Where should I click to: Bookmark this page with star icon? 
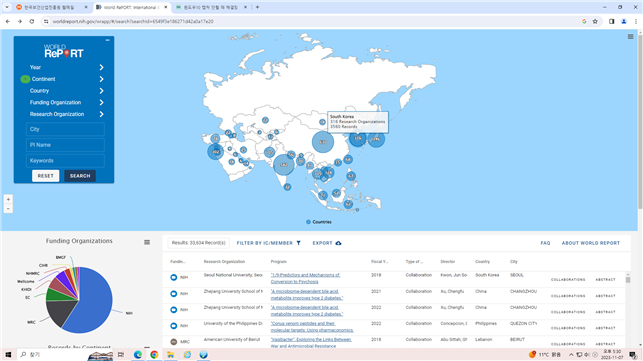595,21
